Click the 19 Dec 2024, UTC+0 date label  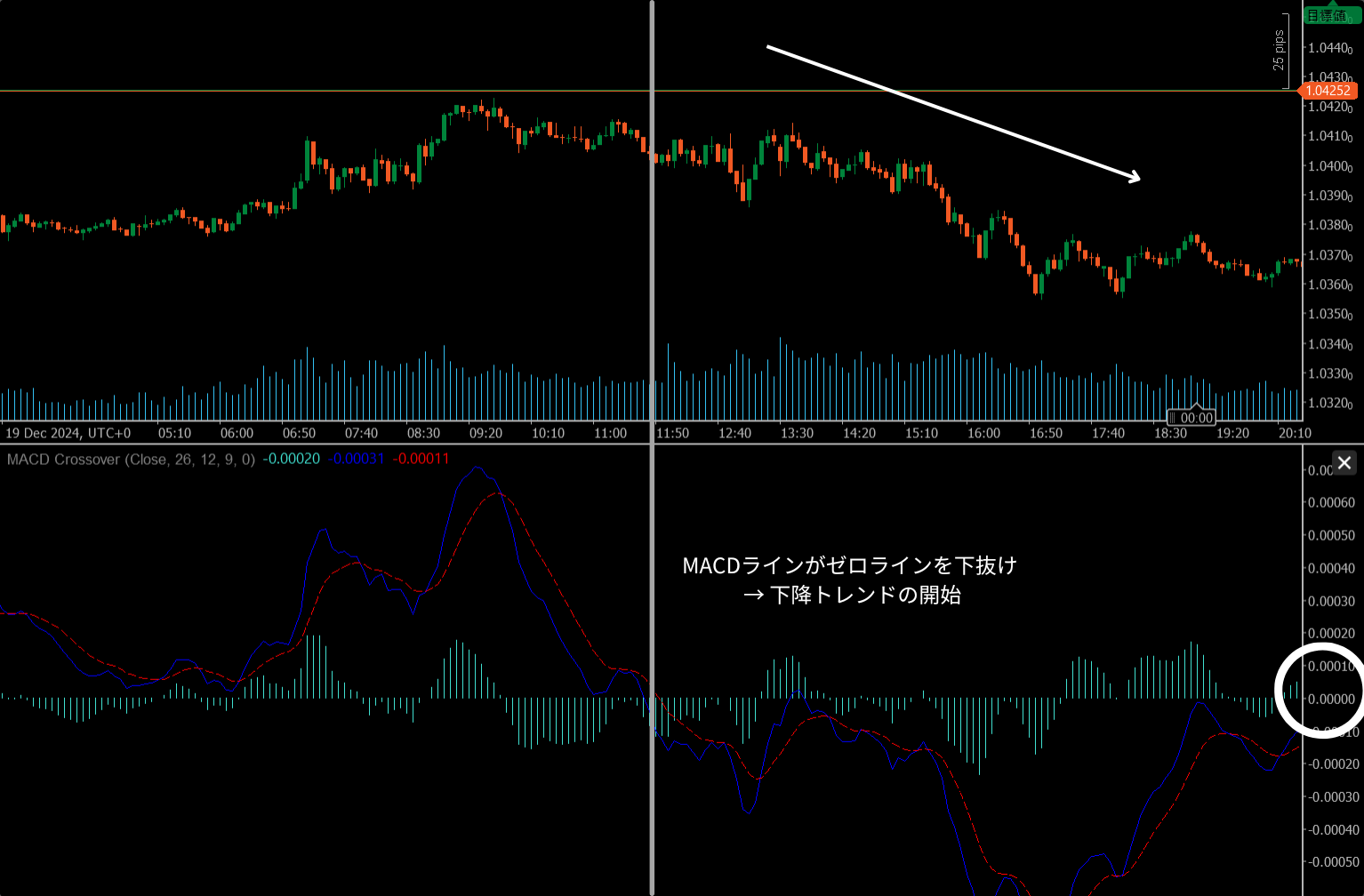(x=68, y=434)
